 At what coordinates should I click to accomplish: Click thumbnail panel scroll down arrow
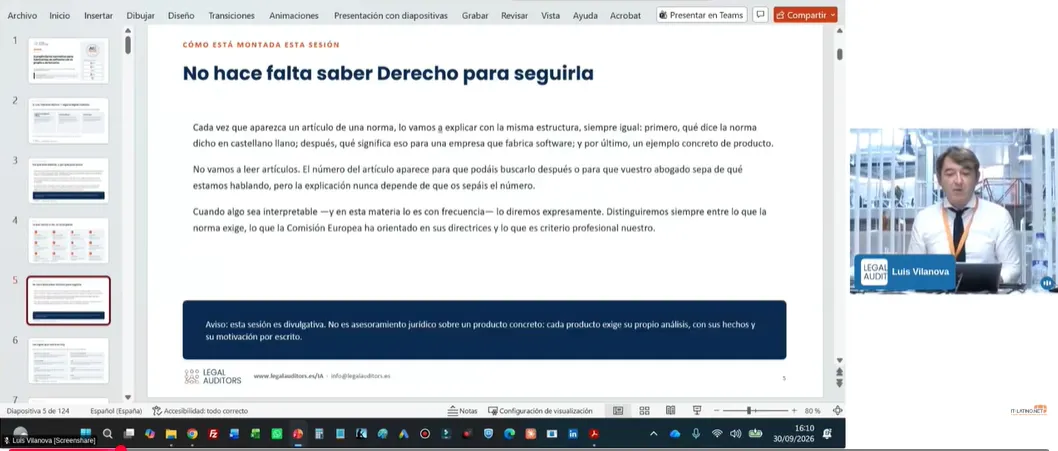pyautogui.click(x=128, y=398)
